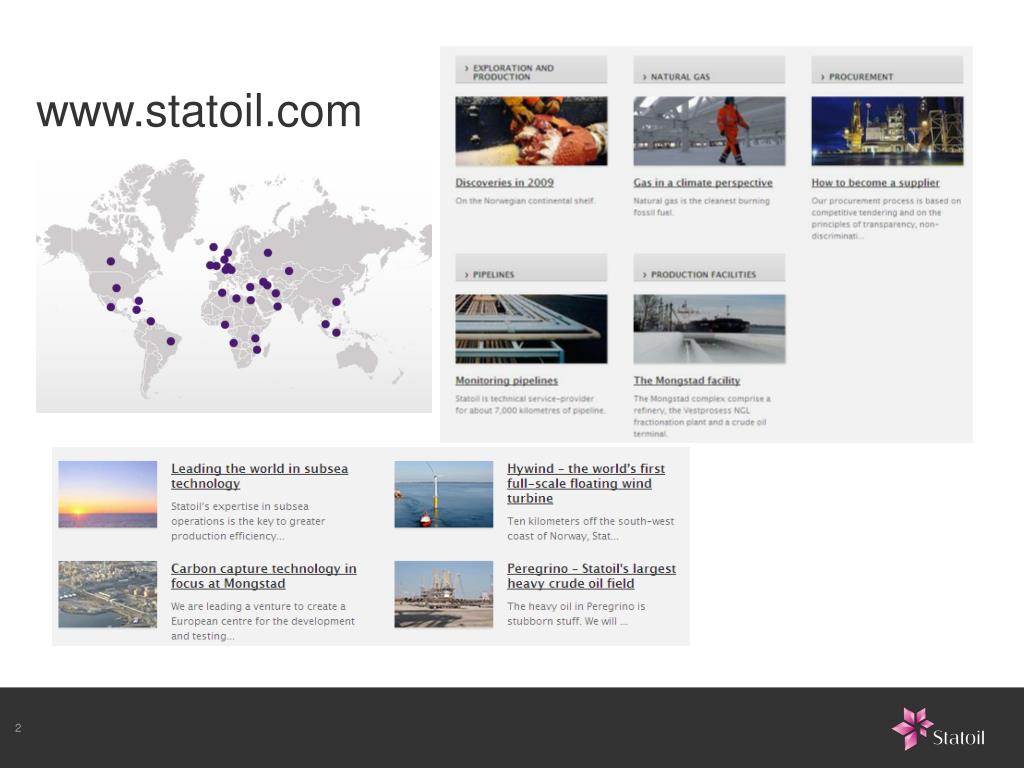Follow 'Carbon capture technology in focus at Mongstad'
Screen dimensions: 1024x768
[264, 576]
